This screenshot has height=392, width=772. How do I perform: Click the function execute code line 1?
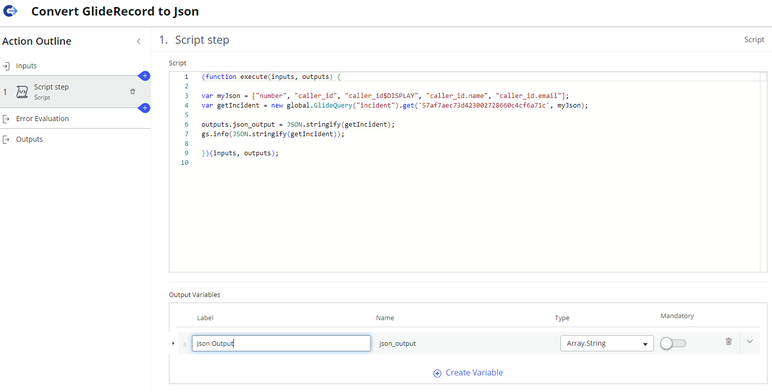271,77
